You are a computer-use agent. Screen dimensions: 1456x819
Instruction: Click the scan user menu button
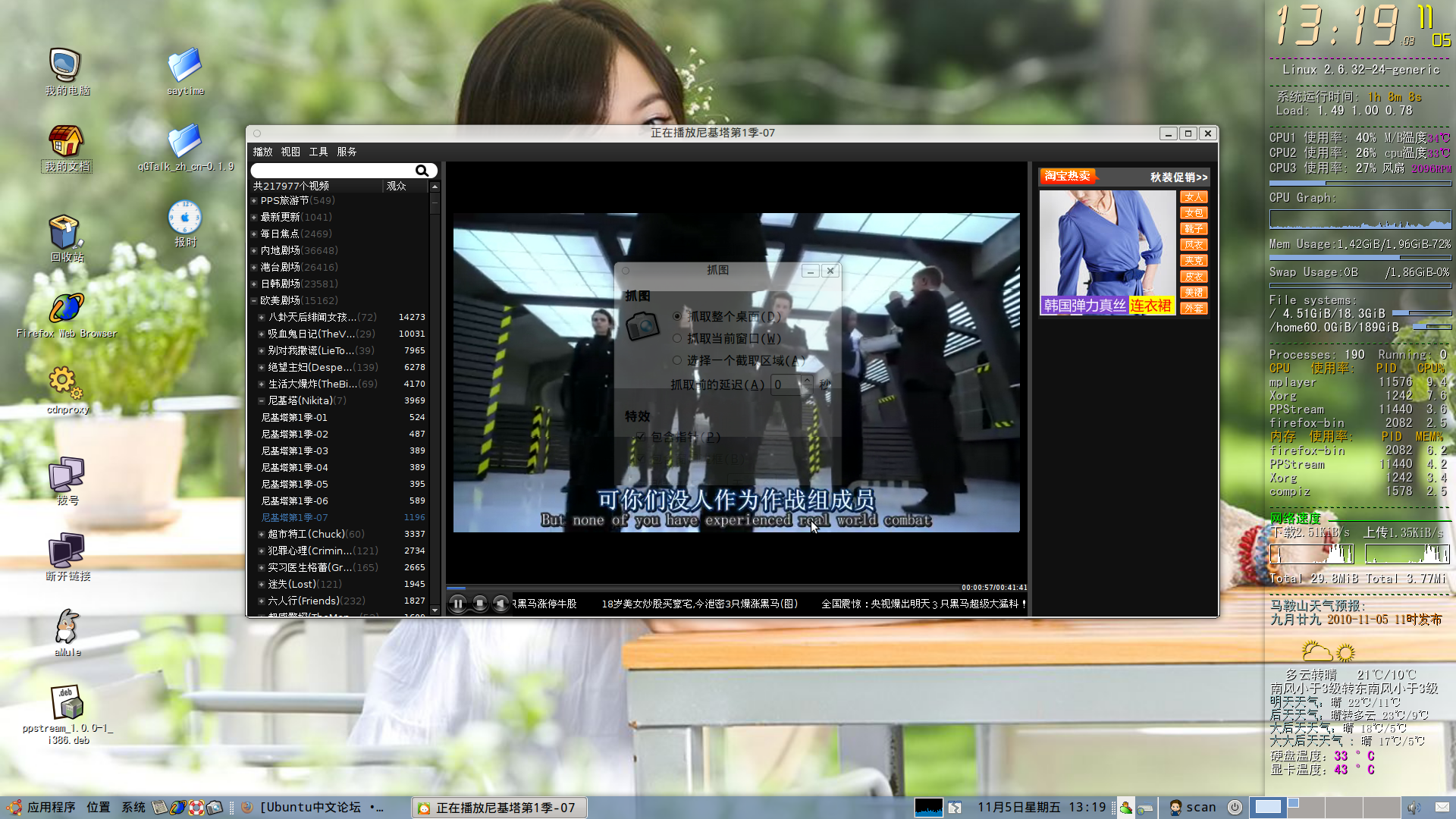[1193, 808]
